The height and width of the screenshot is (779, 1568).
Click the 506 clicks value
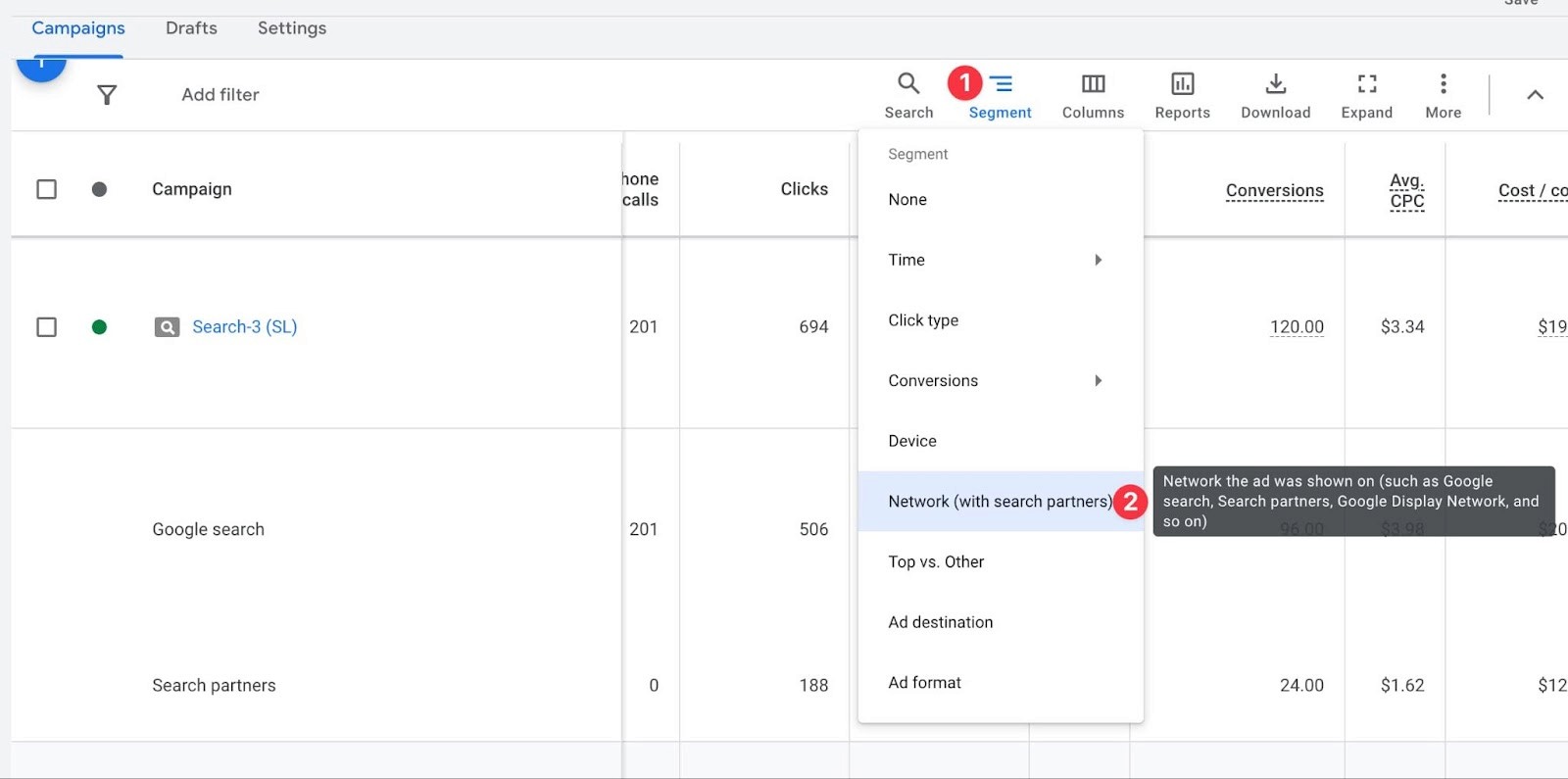813,529
